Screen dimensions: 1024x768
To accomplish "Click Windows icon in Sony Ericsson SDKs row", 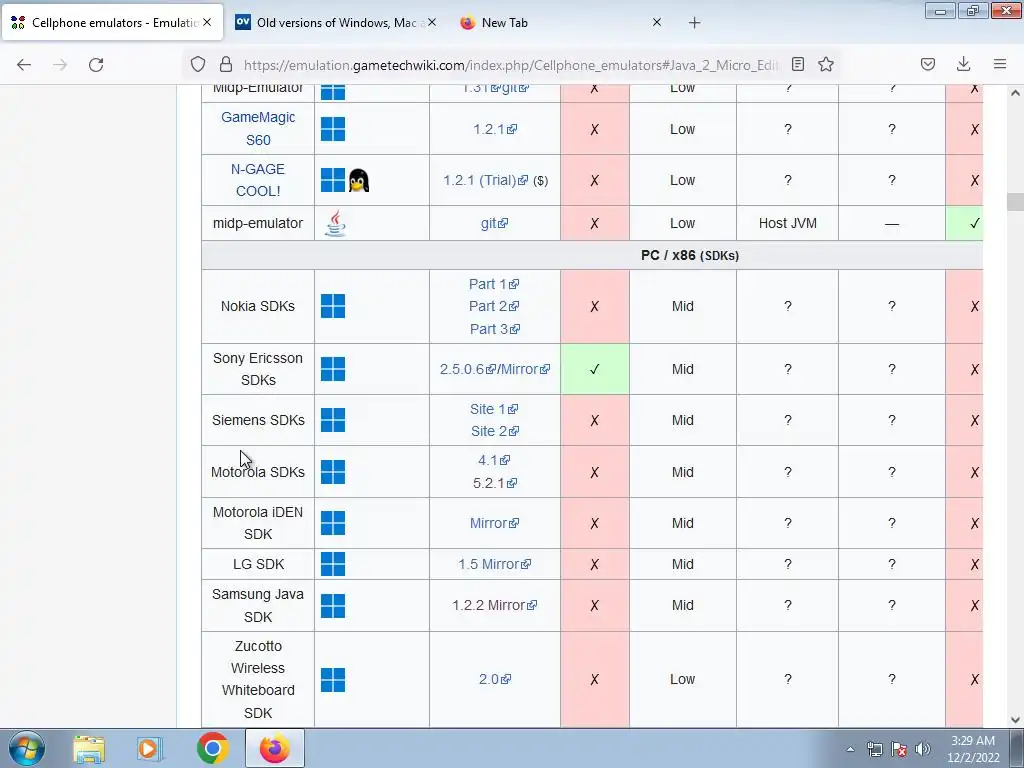I will [333, 369].
